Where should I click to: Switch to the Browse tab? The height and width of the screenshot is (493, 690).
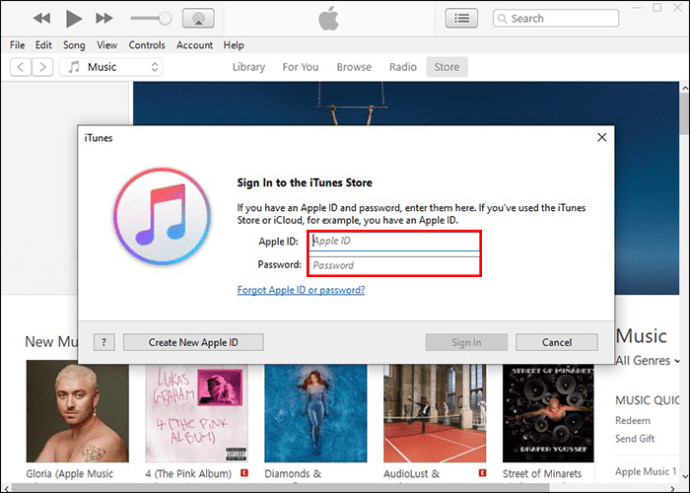coord(354,67)
